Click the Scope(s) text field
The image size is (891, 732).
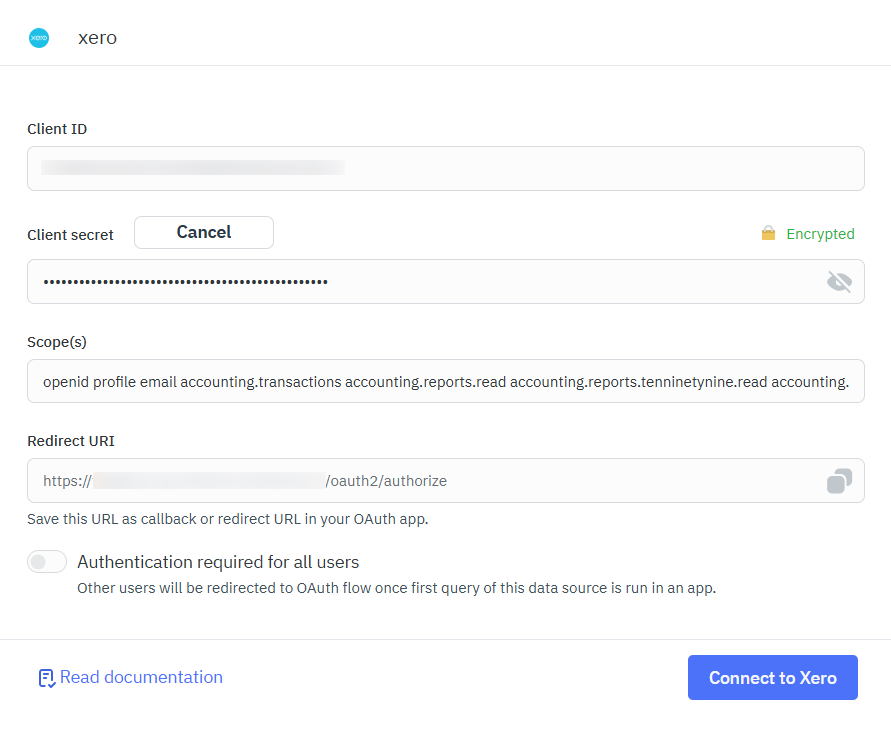[445, 381]
